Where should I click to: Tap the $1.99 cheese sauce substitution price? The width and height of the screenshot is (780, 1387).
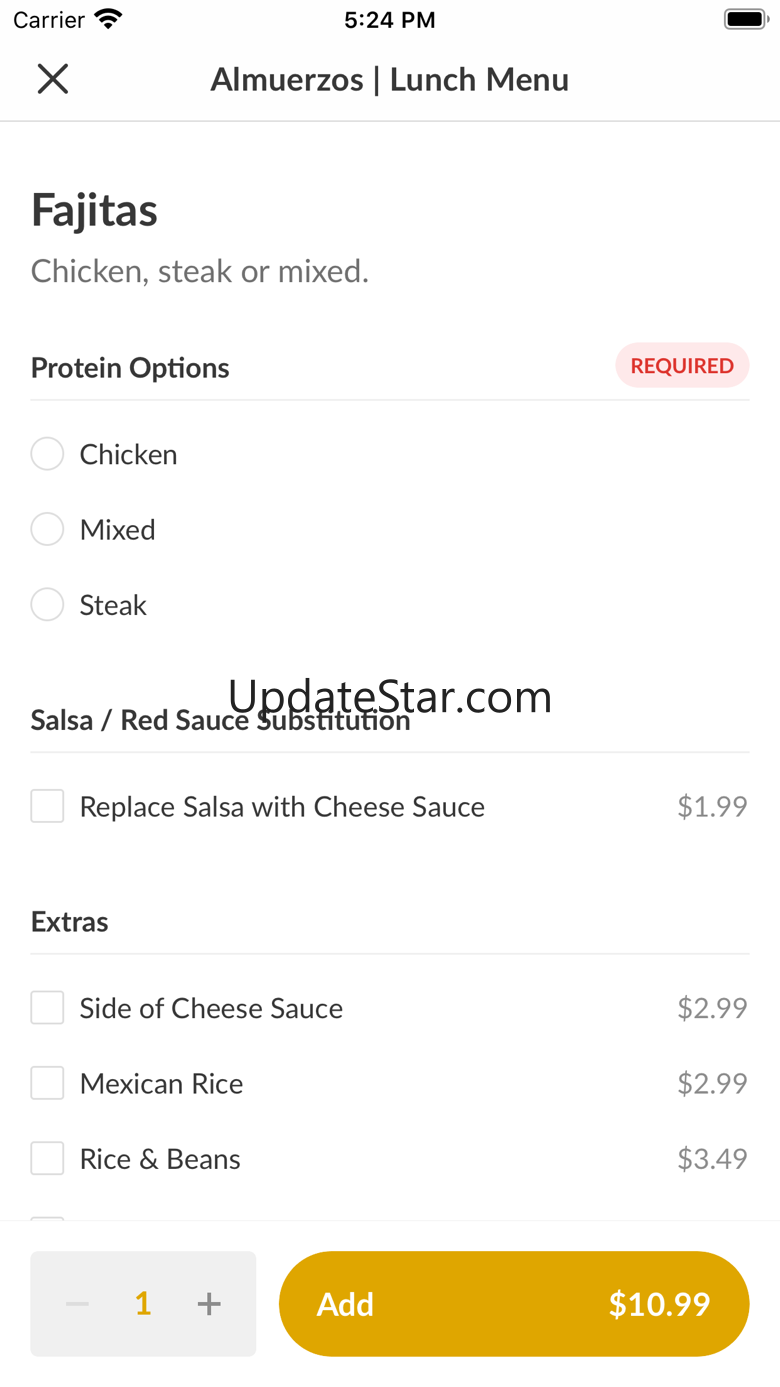[x=712, y=806]
